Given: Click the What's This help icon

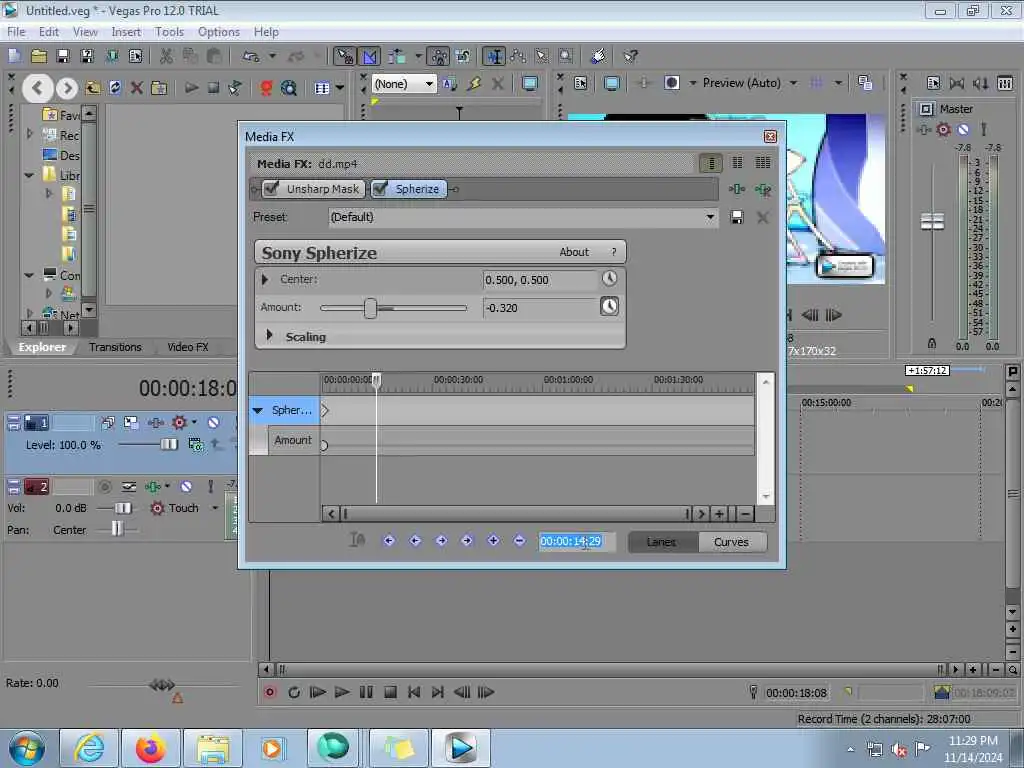Looking at the screenshot, I should tap(630, 56).
